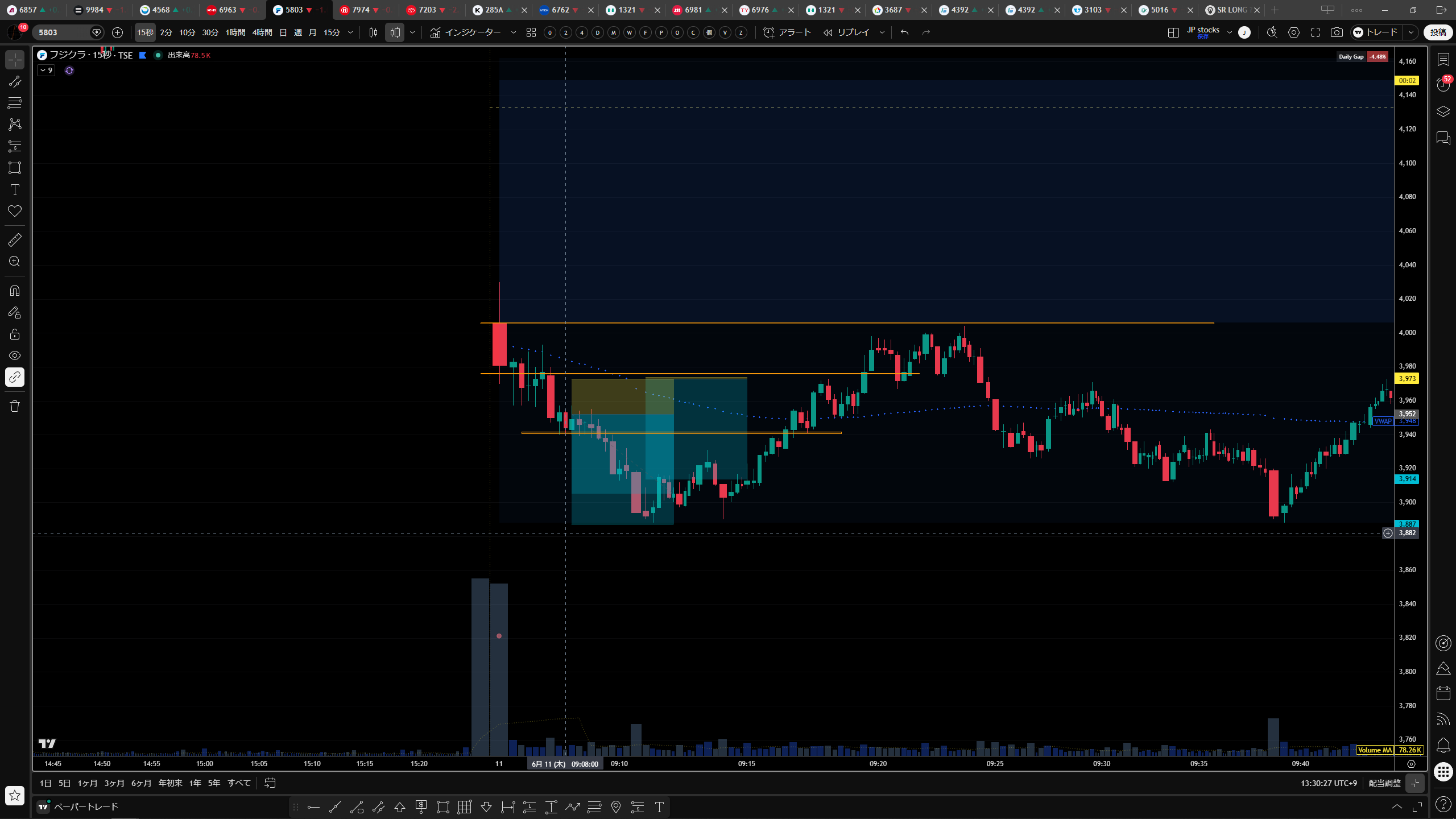Select the 4時間 timeframe
The width and height of the screenshot is (1456, 819).
click(262, 32)
